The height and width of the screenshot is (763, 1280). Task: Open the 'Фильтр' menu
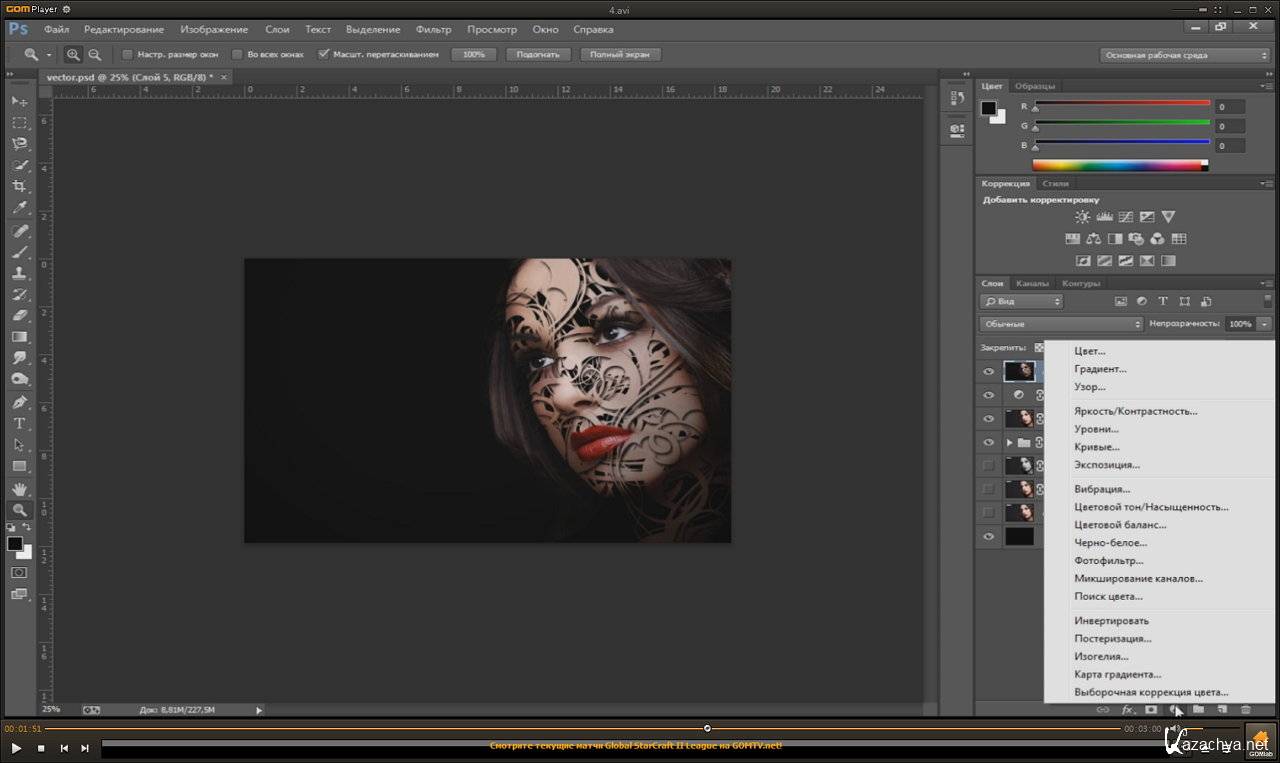[433, 30]
